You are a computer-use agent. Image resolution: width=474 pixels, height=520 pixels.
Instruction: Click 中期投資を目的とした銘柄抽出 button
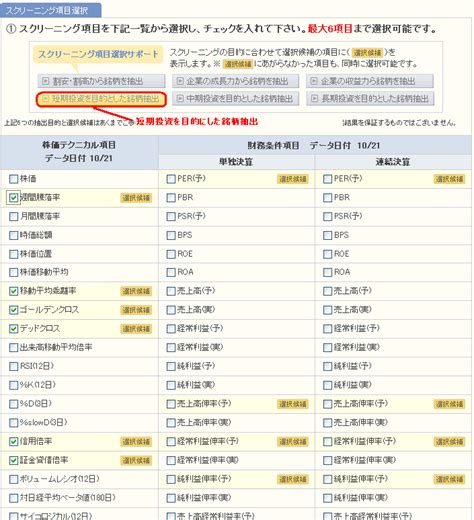(235, 99)
